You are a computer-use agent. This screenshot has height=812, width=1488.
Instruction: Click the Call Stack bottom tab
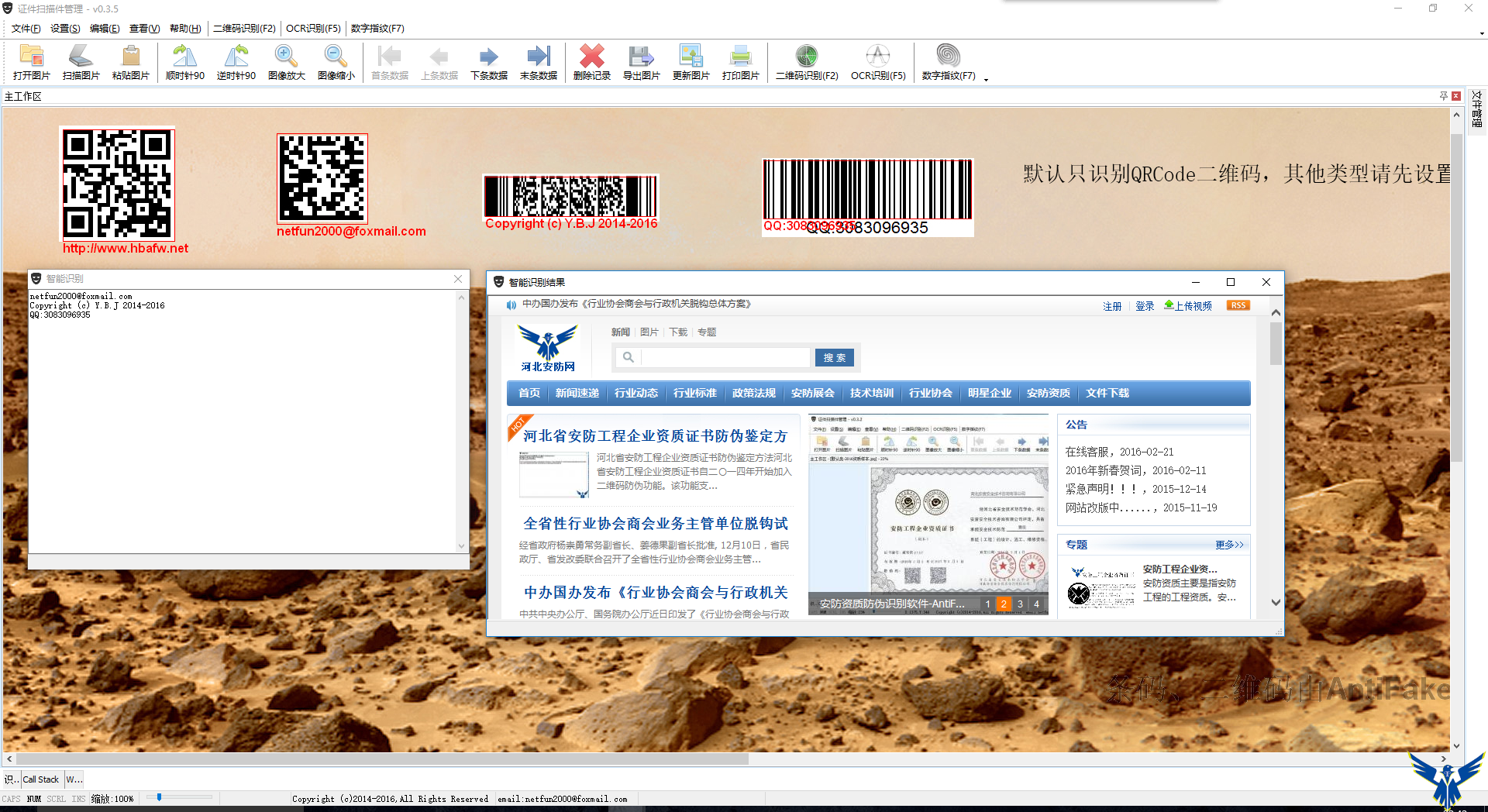(40, 779)
